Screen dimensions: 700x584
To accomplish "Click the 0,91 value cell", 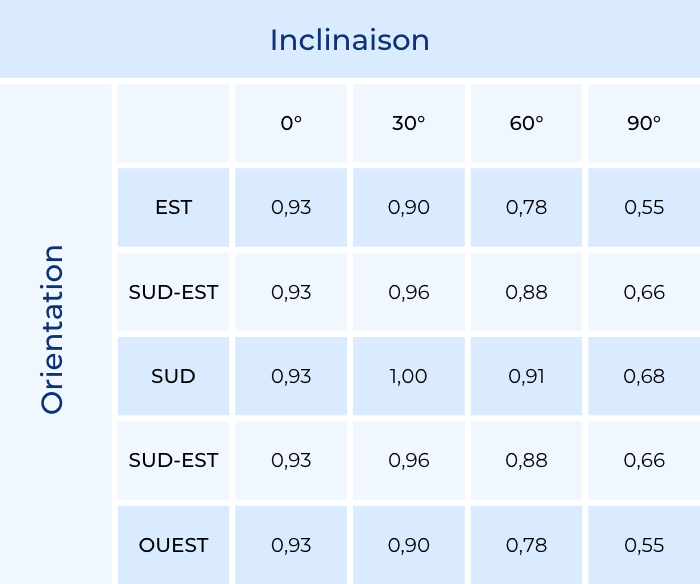I will (x=526, y=377).
